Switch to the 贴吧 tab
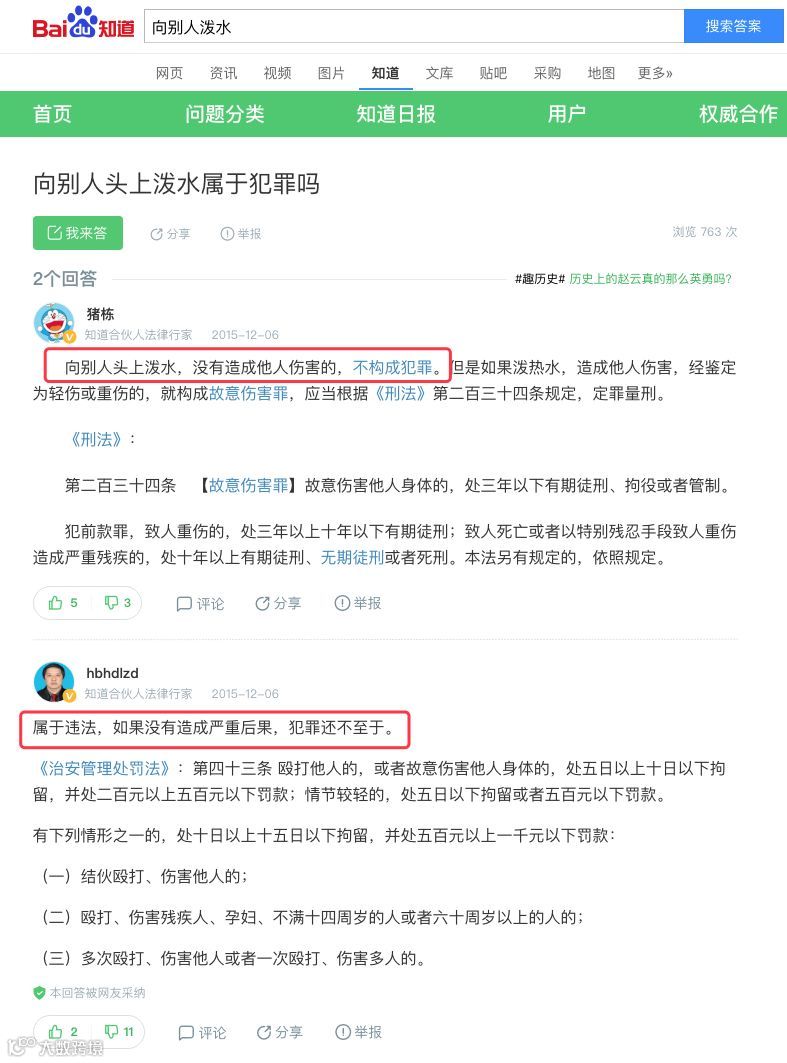The width and height of the screenshot is (787, 1063). (493, 73)
